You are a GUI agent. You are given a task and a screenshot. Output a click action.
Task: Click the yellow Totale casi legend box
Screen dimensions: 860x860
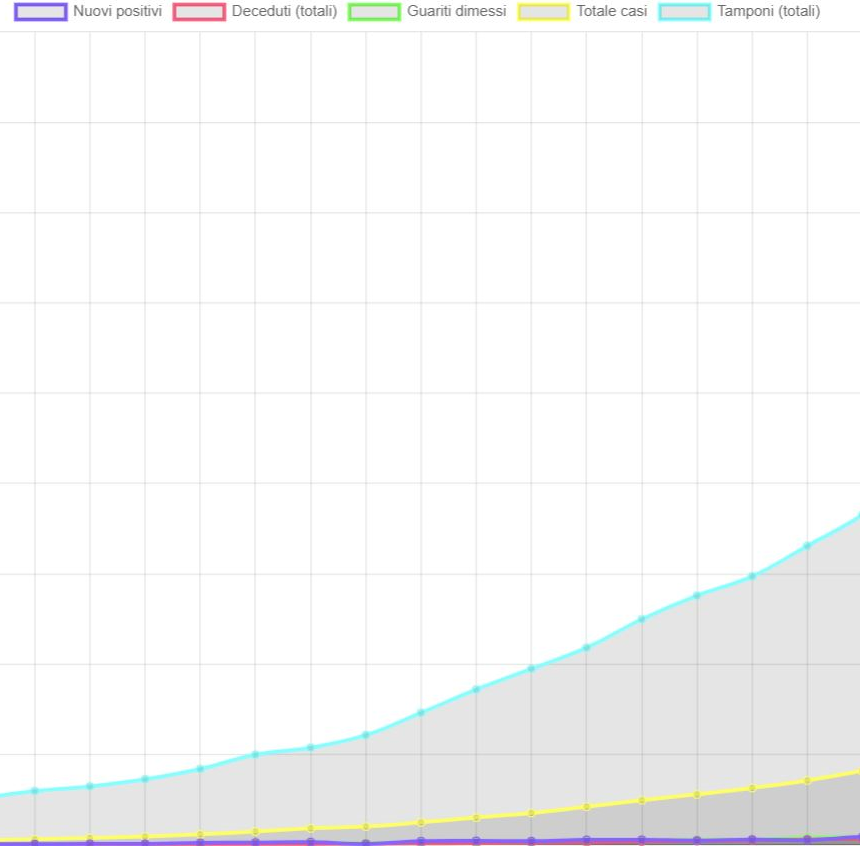tap(543, 12)
